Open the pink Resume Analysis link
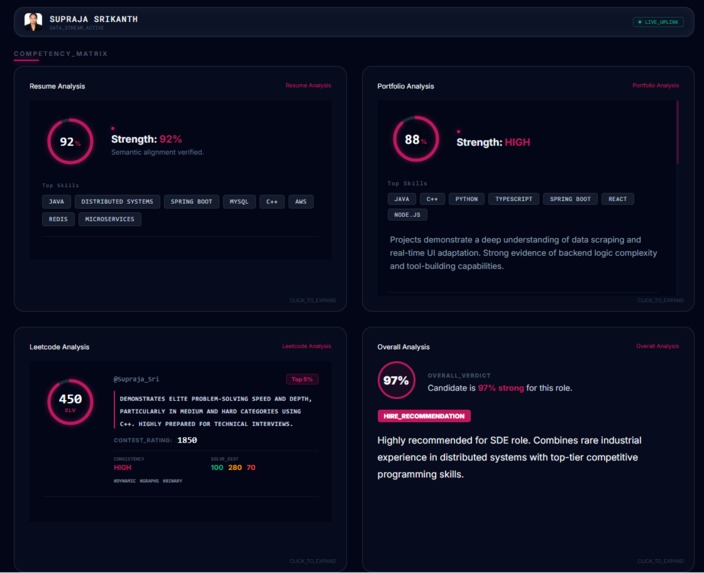The height and width of the screenshot is (573, 704). pyautogui.click(x=308, y=85)
